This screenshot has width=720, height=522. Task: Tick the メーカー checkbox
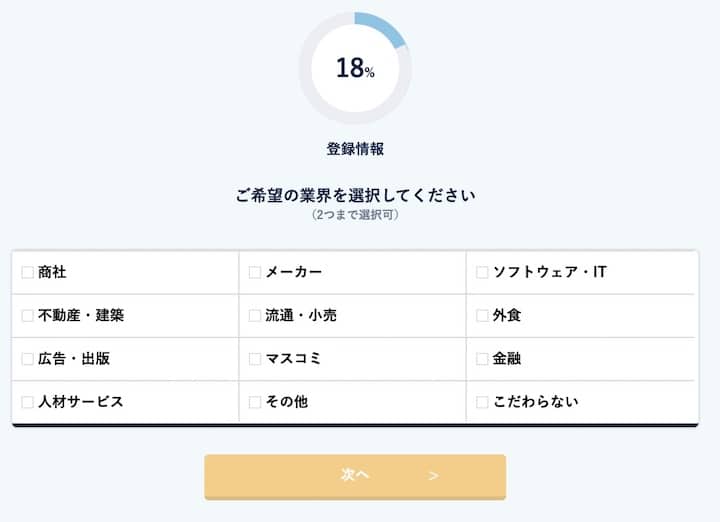255,272
